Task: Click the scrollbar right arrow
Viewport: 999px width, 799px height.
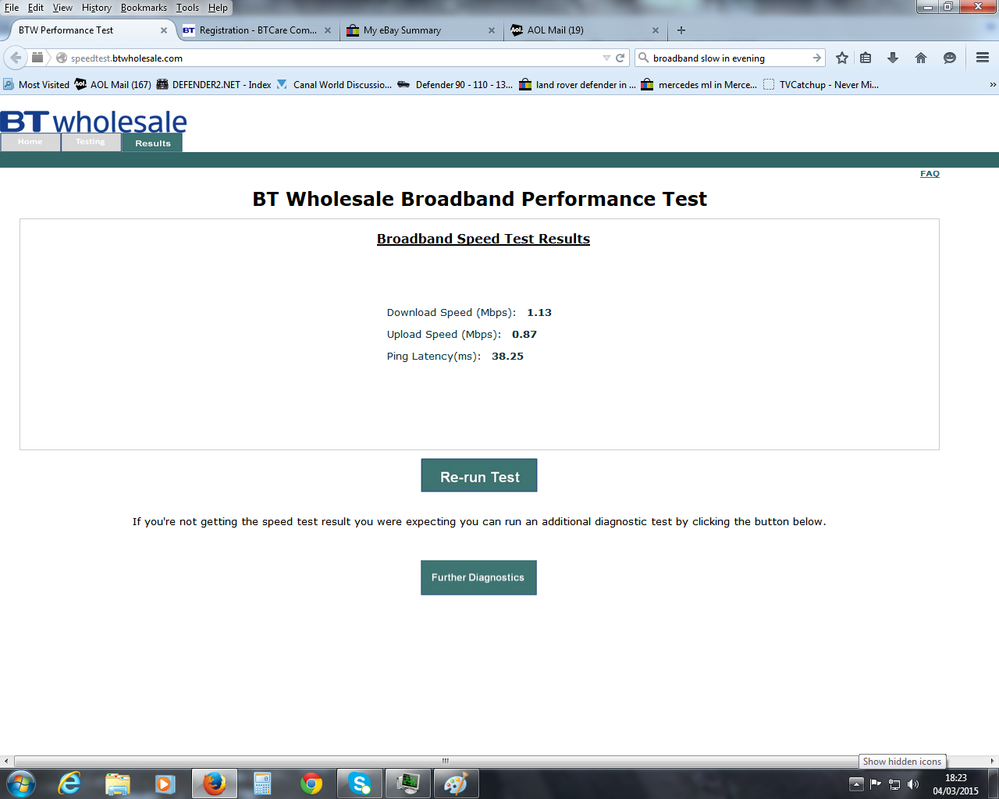Action: click(992, 761)
